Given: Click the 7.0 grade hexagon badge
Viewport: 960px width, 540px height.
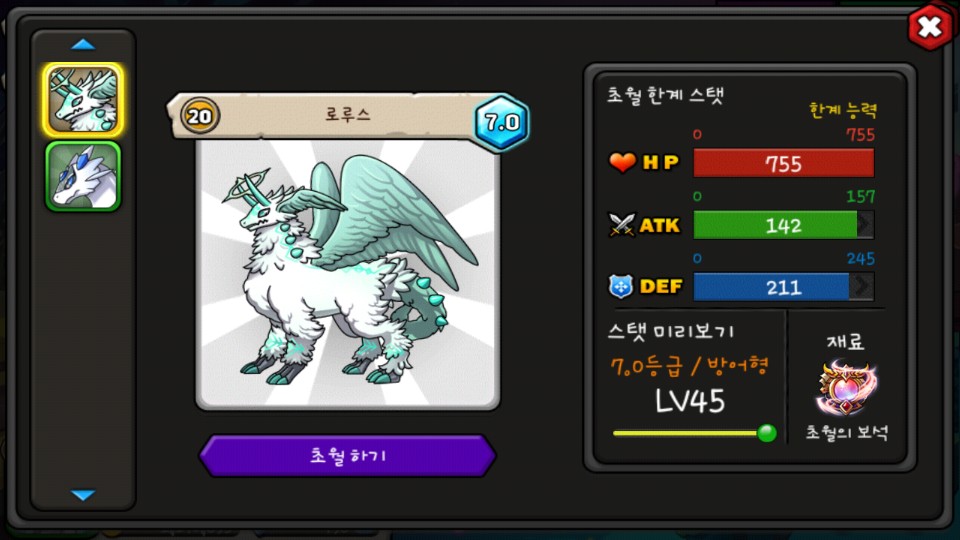Looking at the screenshot, I should 502,122.
